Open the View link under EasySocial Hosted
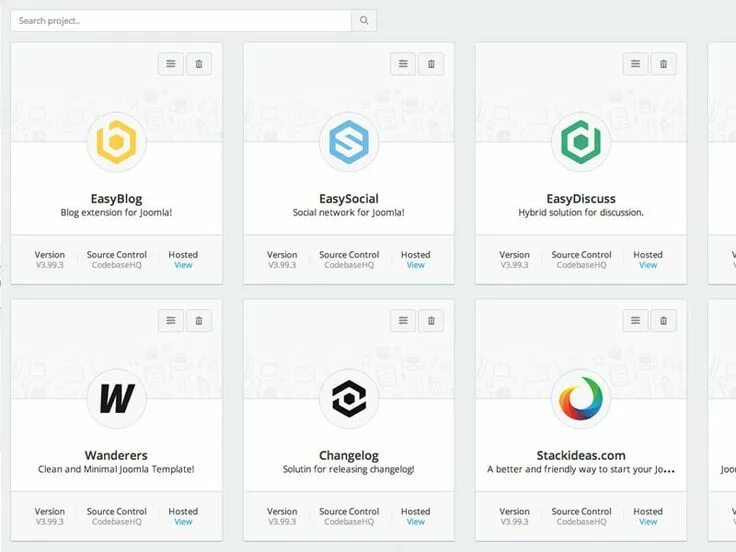 tap(415, 265)
